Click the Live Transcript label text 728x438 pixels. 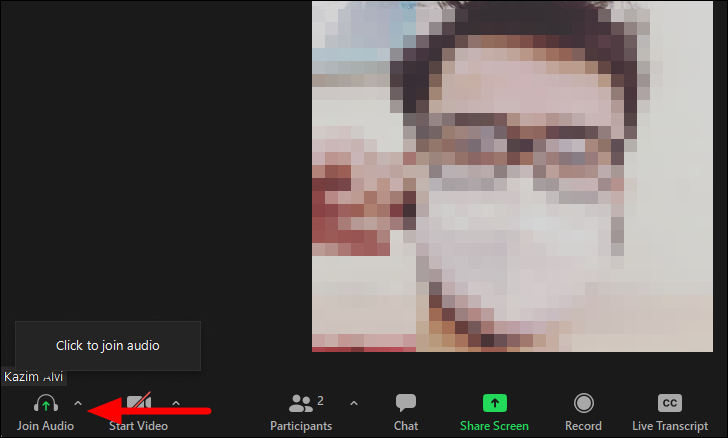[670, 426]
